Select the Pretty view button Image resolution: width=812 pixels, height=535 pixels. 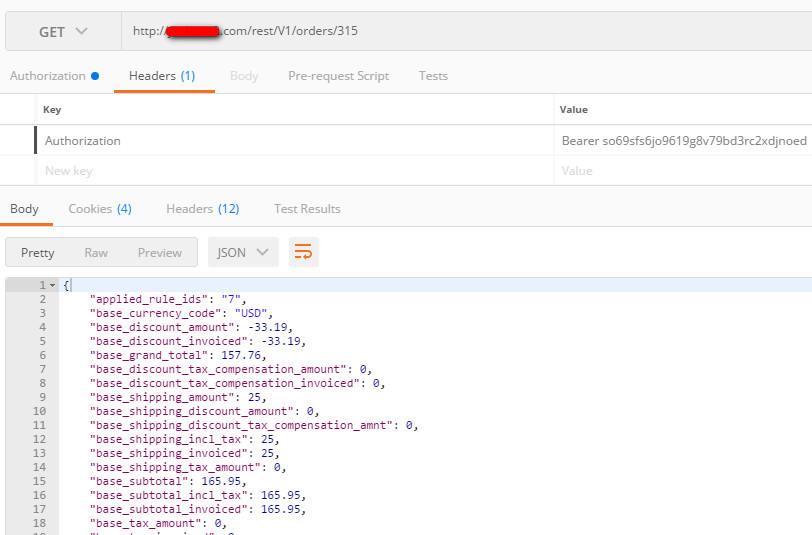pos(38,253)
